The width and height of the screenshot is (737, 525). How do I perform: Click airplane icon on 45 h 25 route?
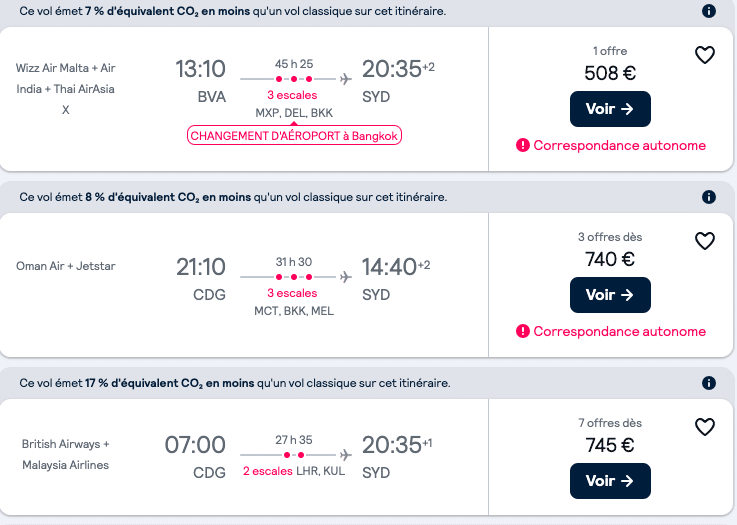(x=346, y=79)
